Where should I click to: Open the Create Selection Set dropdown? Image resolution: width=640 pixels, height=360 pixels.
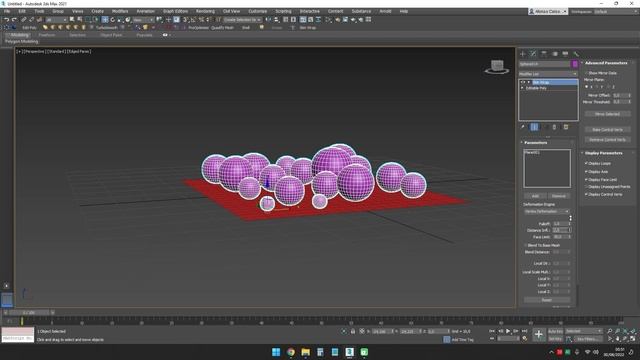click(242, 20)
